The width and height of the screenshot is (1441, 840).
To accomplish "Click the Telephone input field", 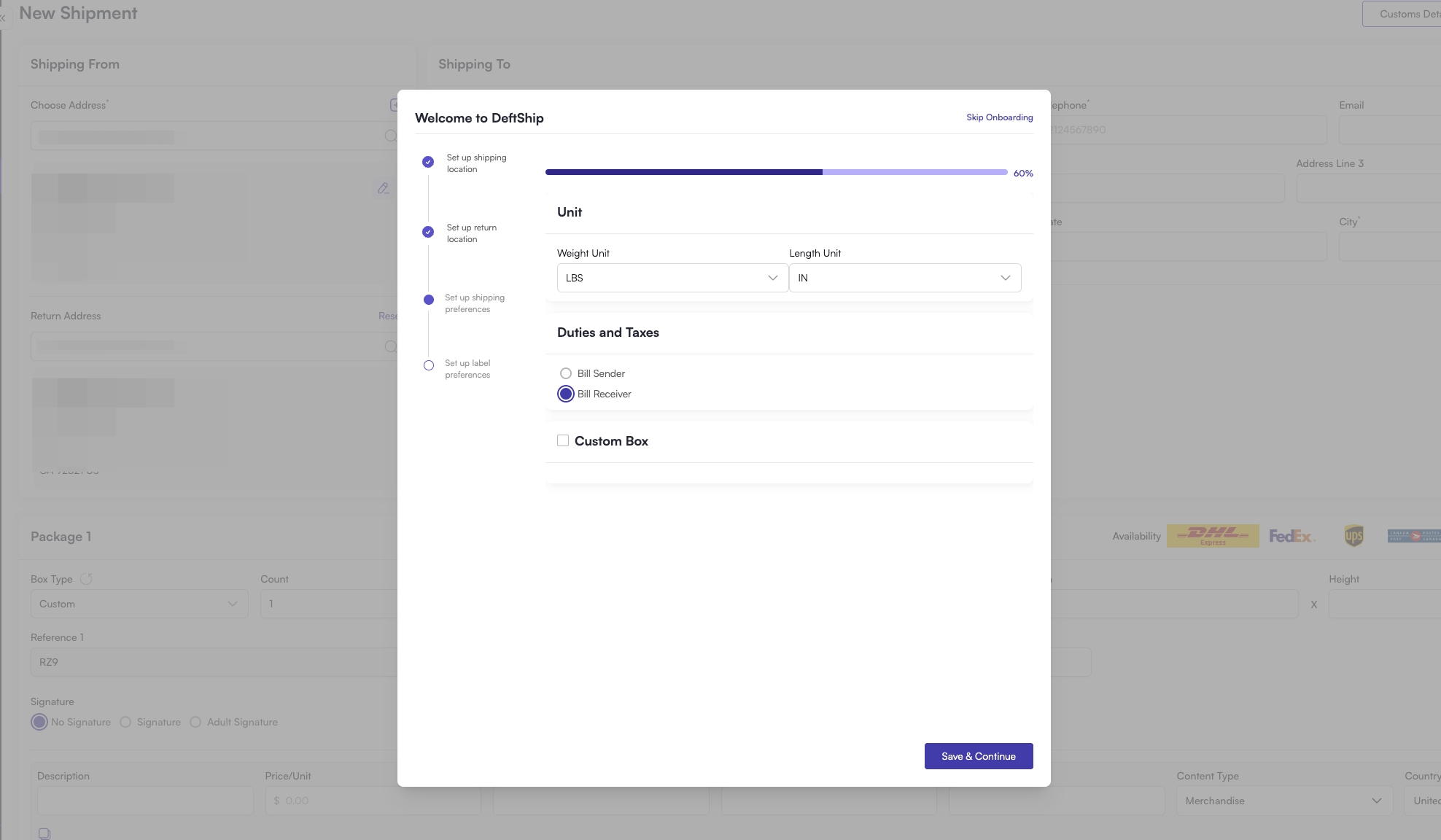I will 1189,130.
